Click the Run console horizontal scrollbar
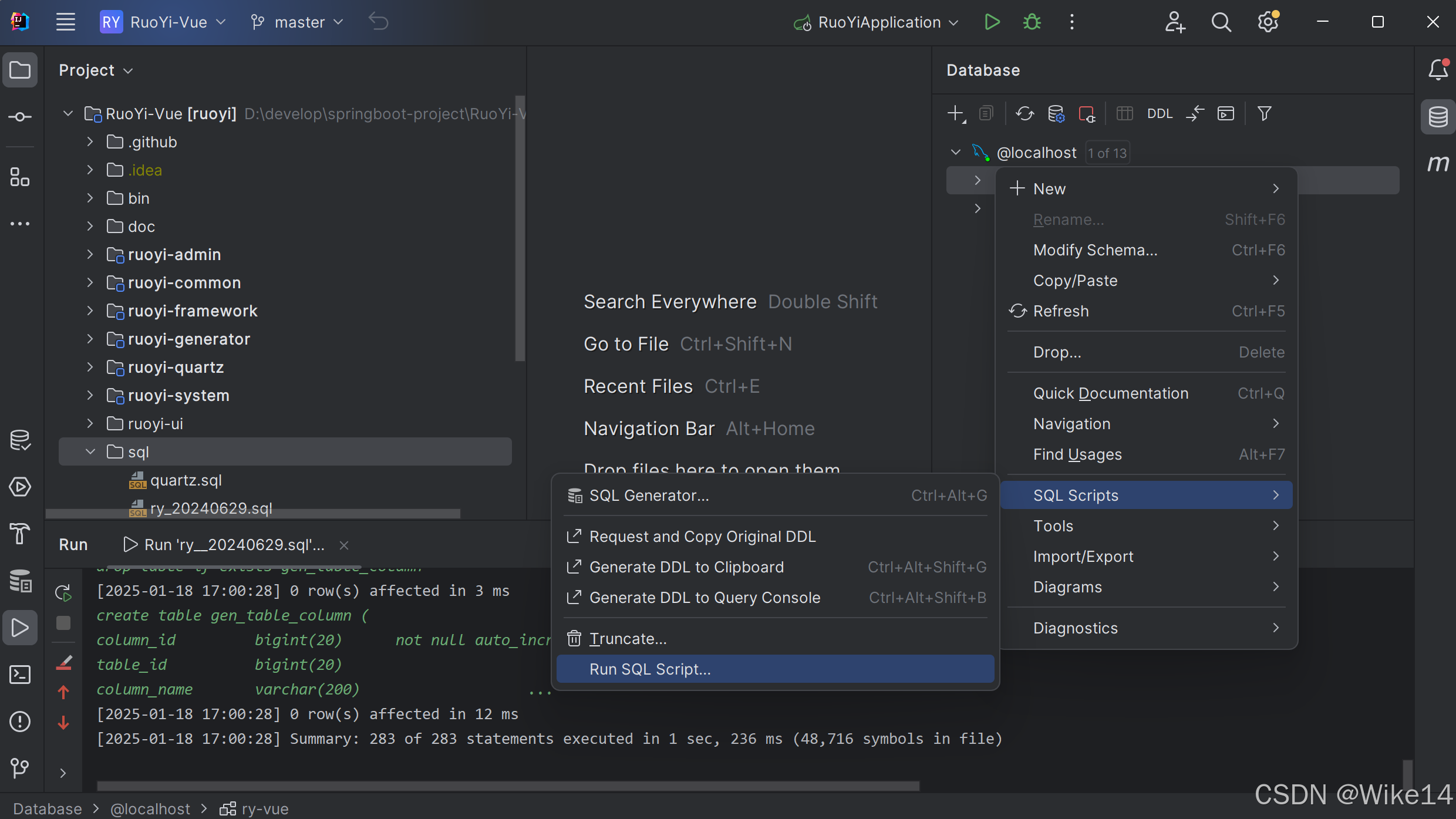The height and width of the screenshot is (819, 1456). 508,786
